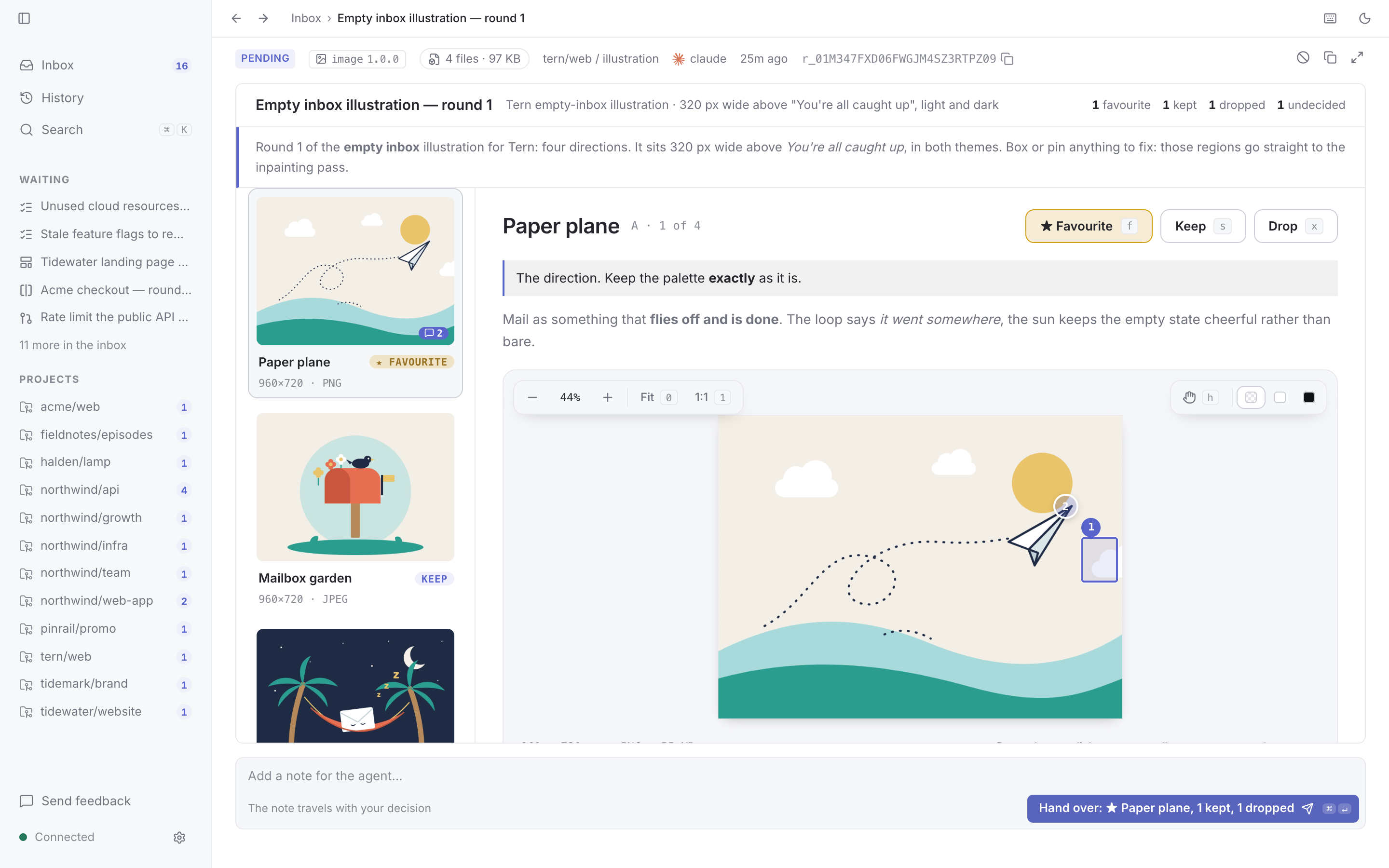Click Send feedback in the sidebar

click(75, 801)
